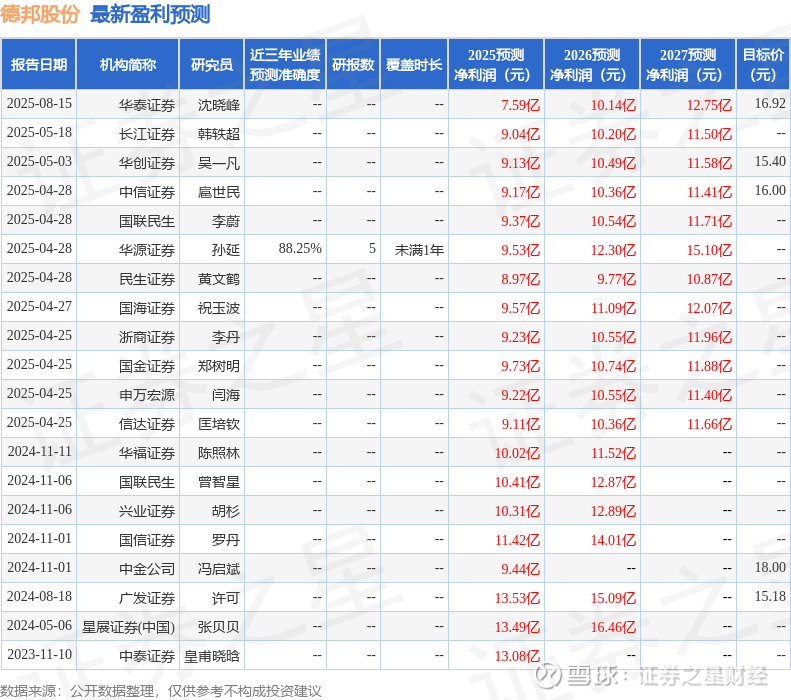Click target price 16.00
Image resolution: width=791 pixels, height=700 pixels.
pyautogui.click(x=770, y=191)
